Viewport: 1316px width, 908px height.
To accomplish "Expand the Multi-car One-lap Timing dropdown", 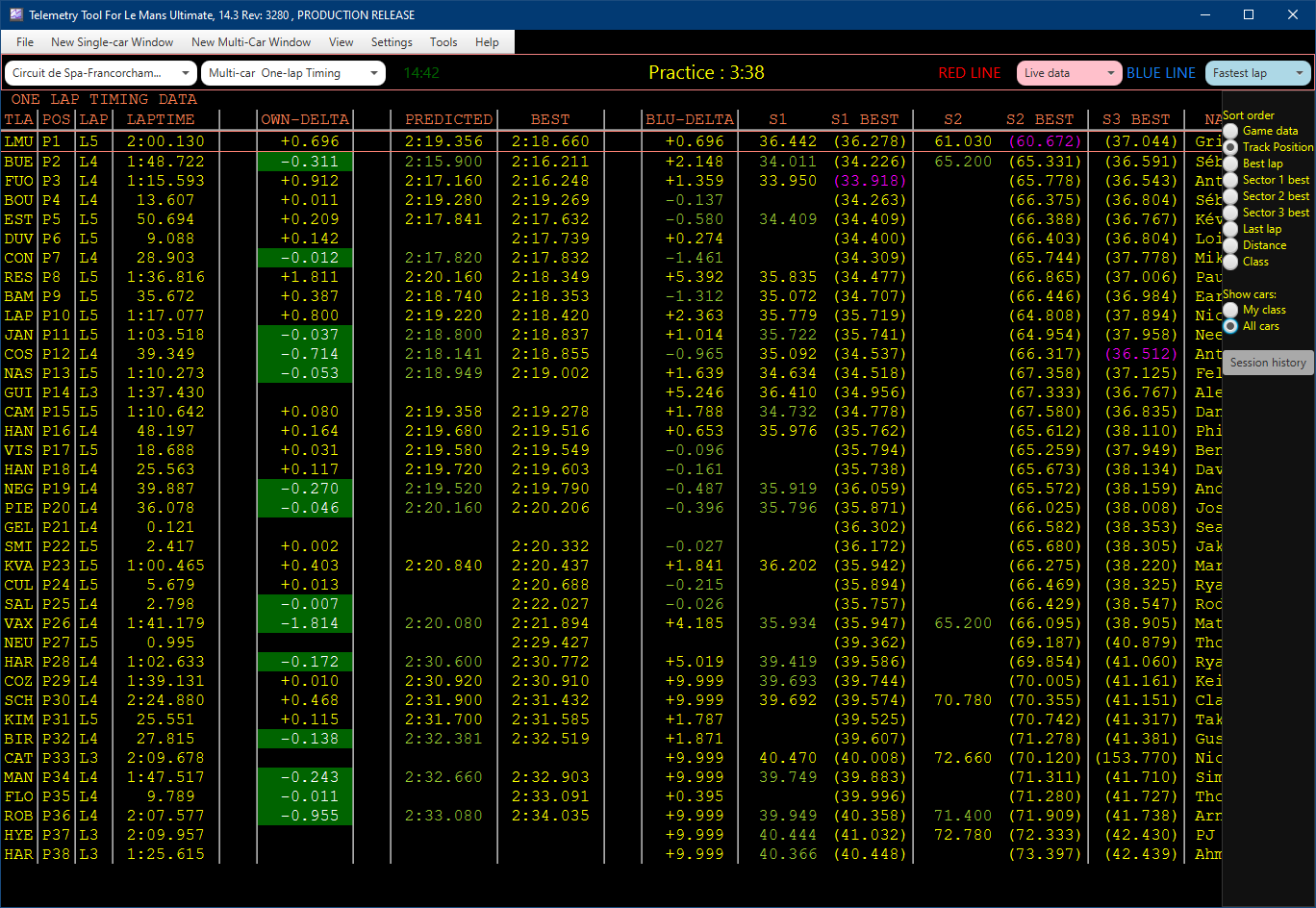I will click(x=293, y=73).
